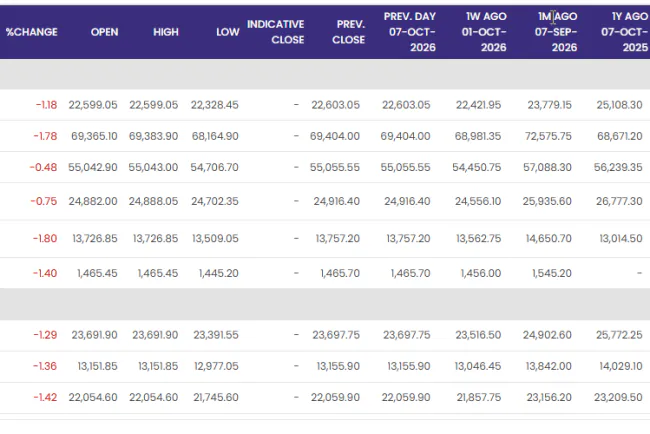Click 1M ago value 23,156.20
The width and height of the screenshot is (650, 434).
click(549, 397)
